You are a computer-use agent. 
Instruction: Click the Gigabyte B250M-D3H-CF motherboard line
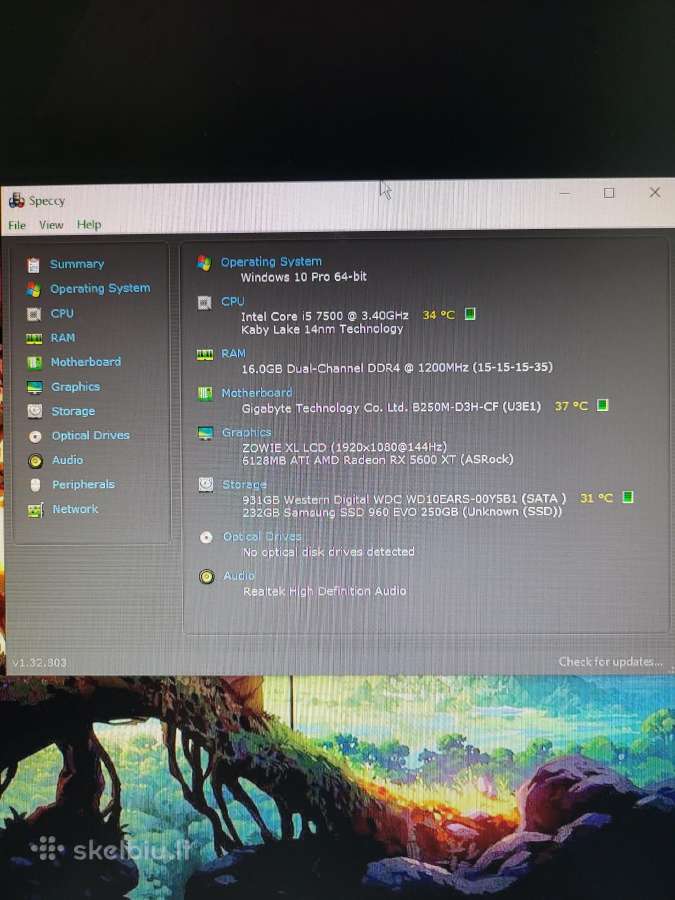[391, 408]
